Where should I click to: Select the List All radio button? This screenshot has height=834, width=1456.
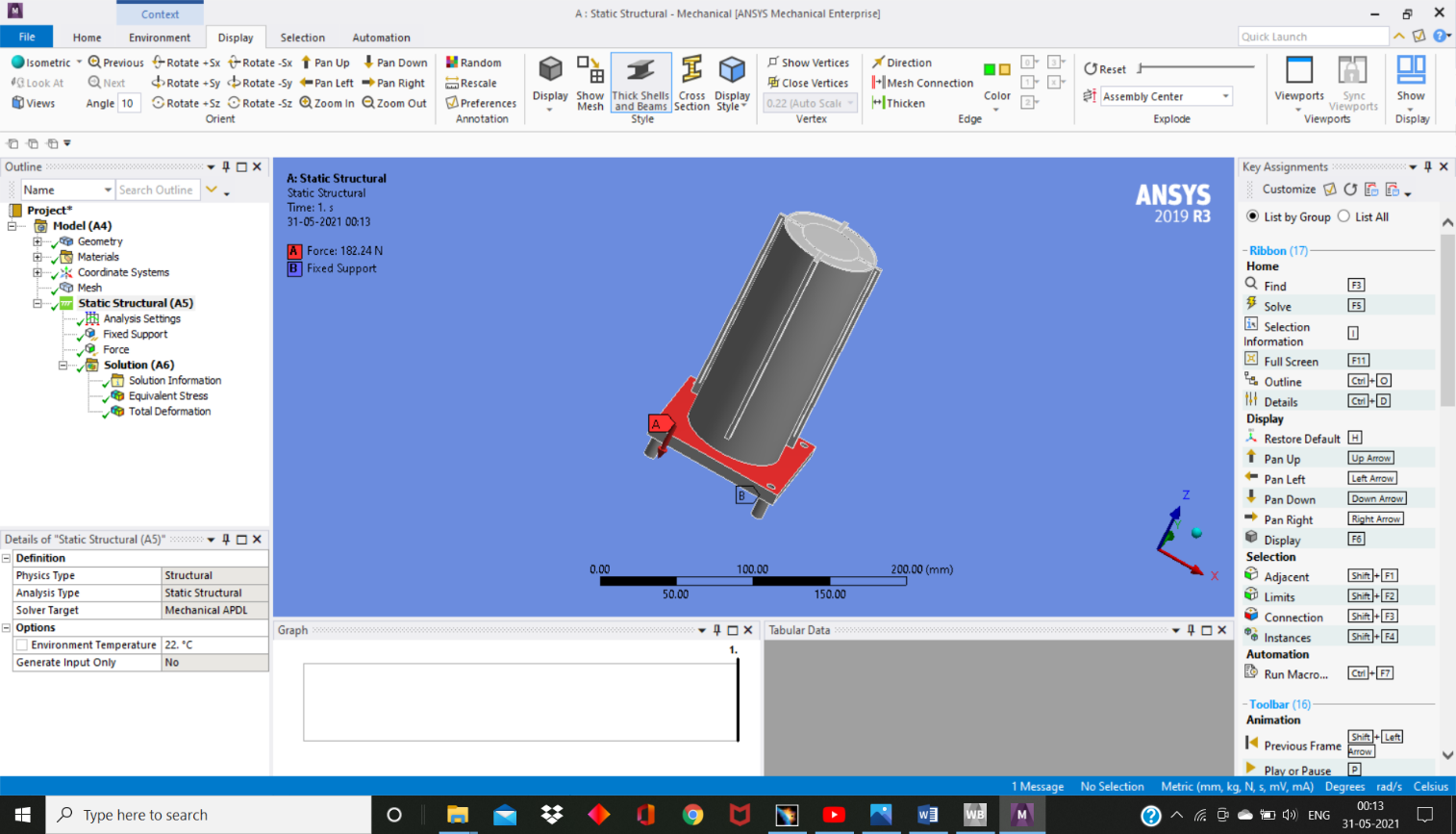point(1343,216)
